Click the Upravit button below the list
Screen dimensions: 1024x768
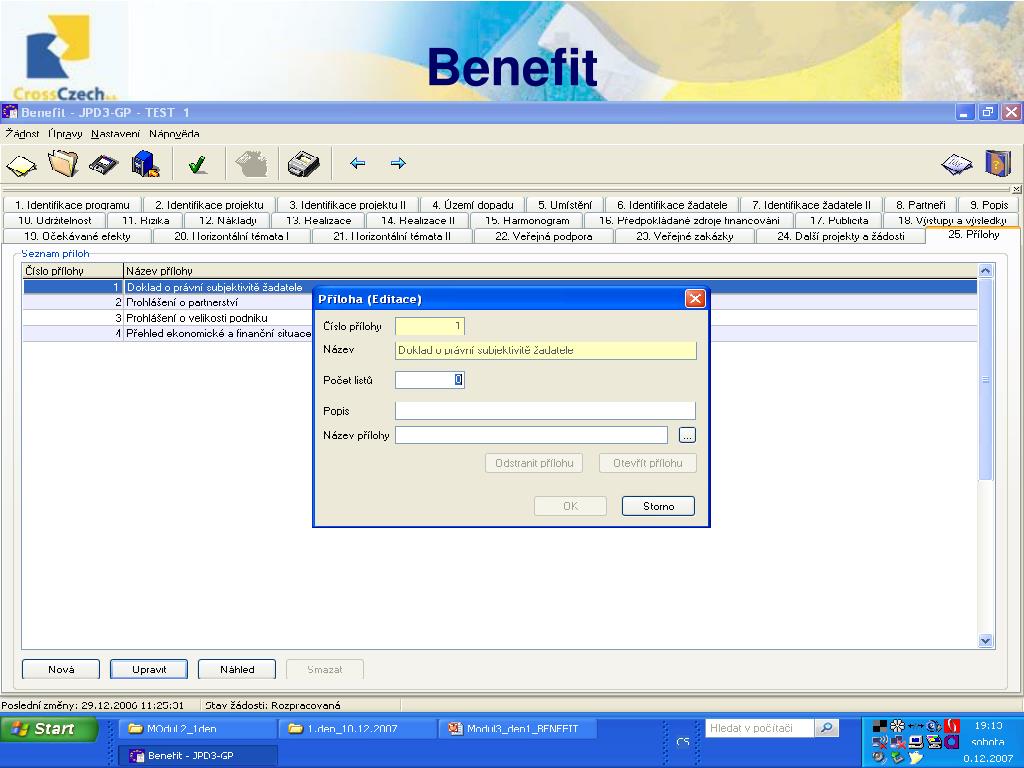tap(149, 669)
